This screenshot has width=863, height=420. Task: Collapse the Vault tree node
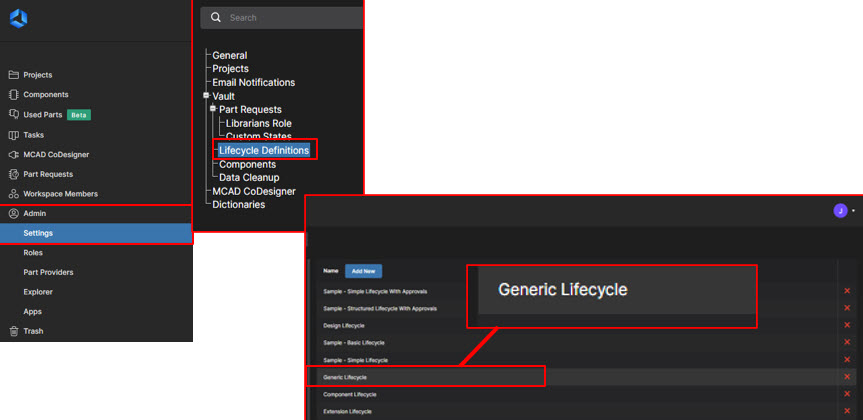tap(205, 96)
